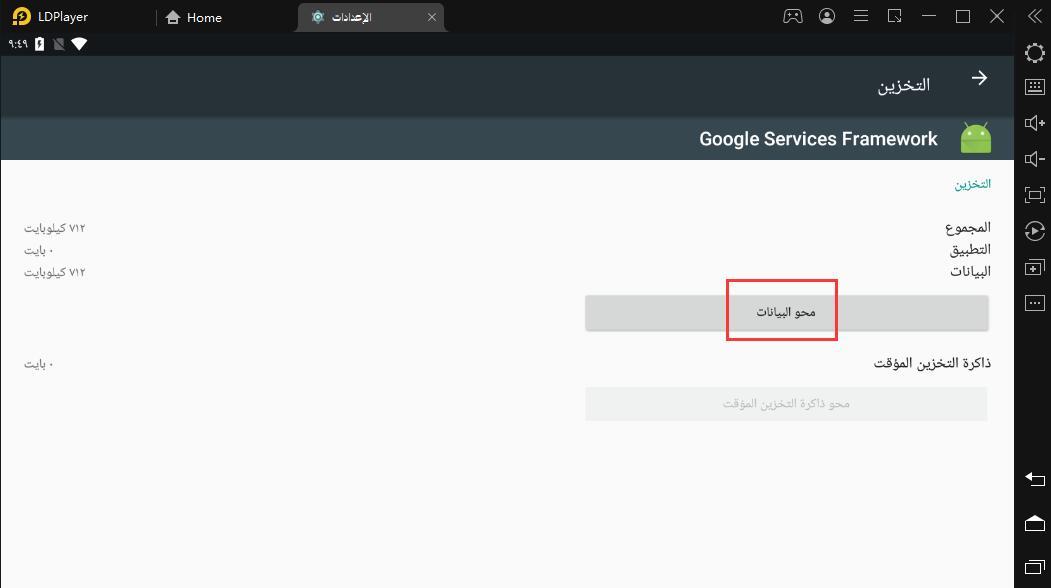Click the multi-instance add window icon

coord(1034,268)
